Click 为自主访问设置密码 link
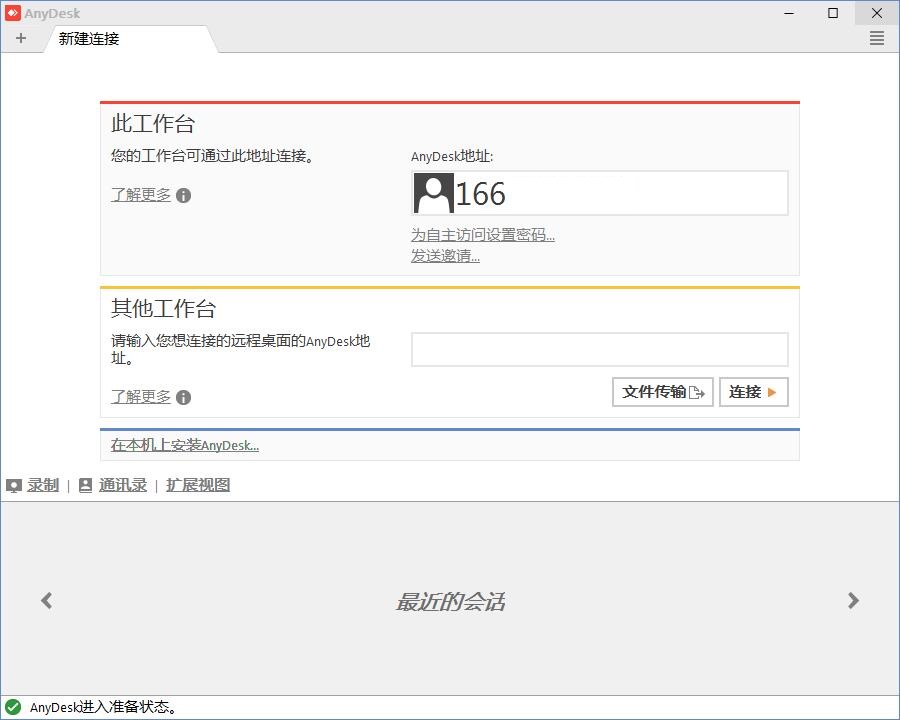The height and width of the screenshot is (720, 900). (483, 234)
